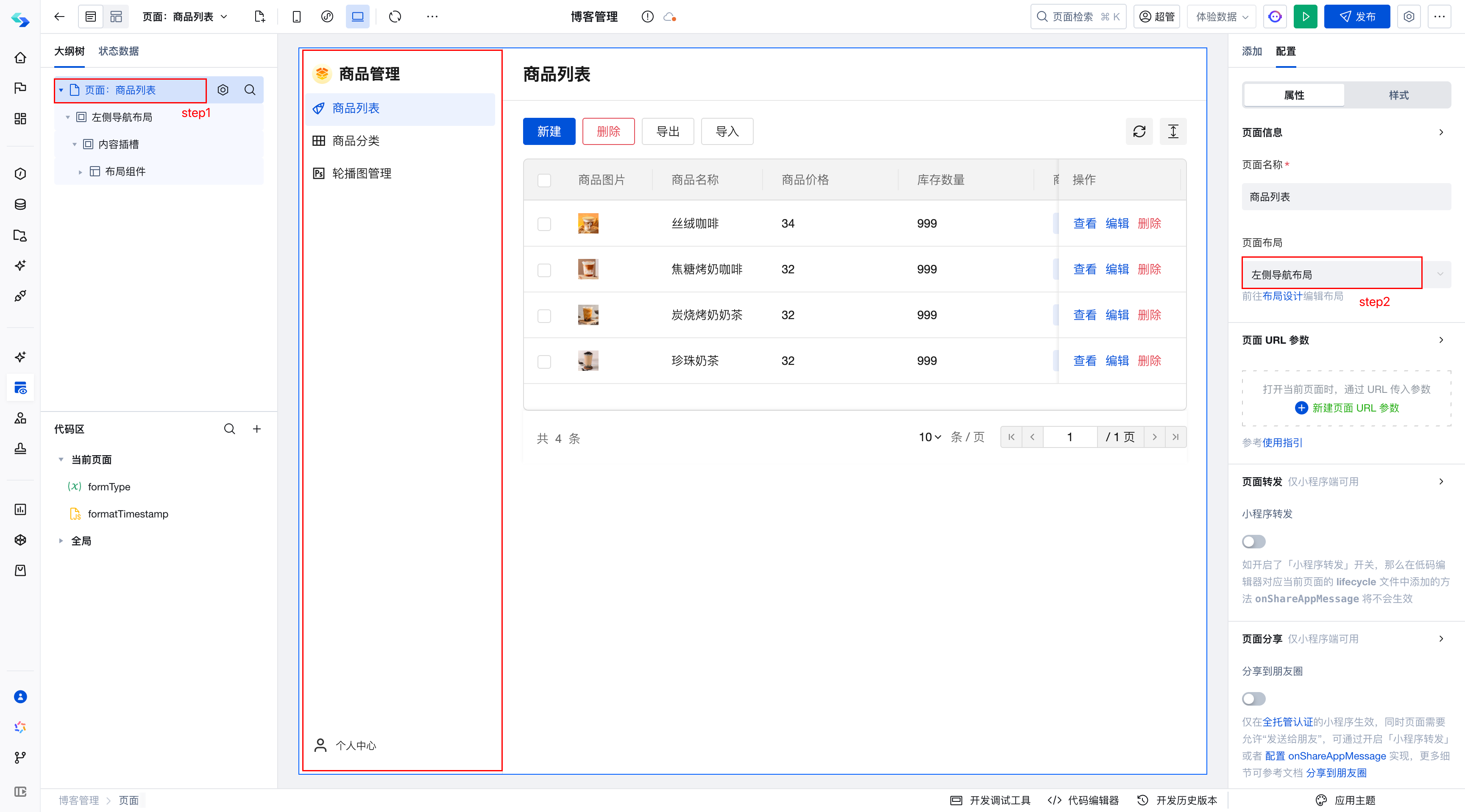Open the 10 条/页 page size dropdown
Image resolution: width=1465 pixels, height=812 pixels.
coord(930,437)
